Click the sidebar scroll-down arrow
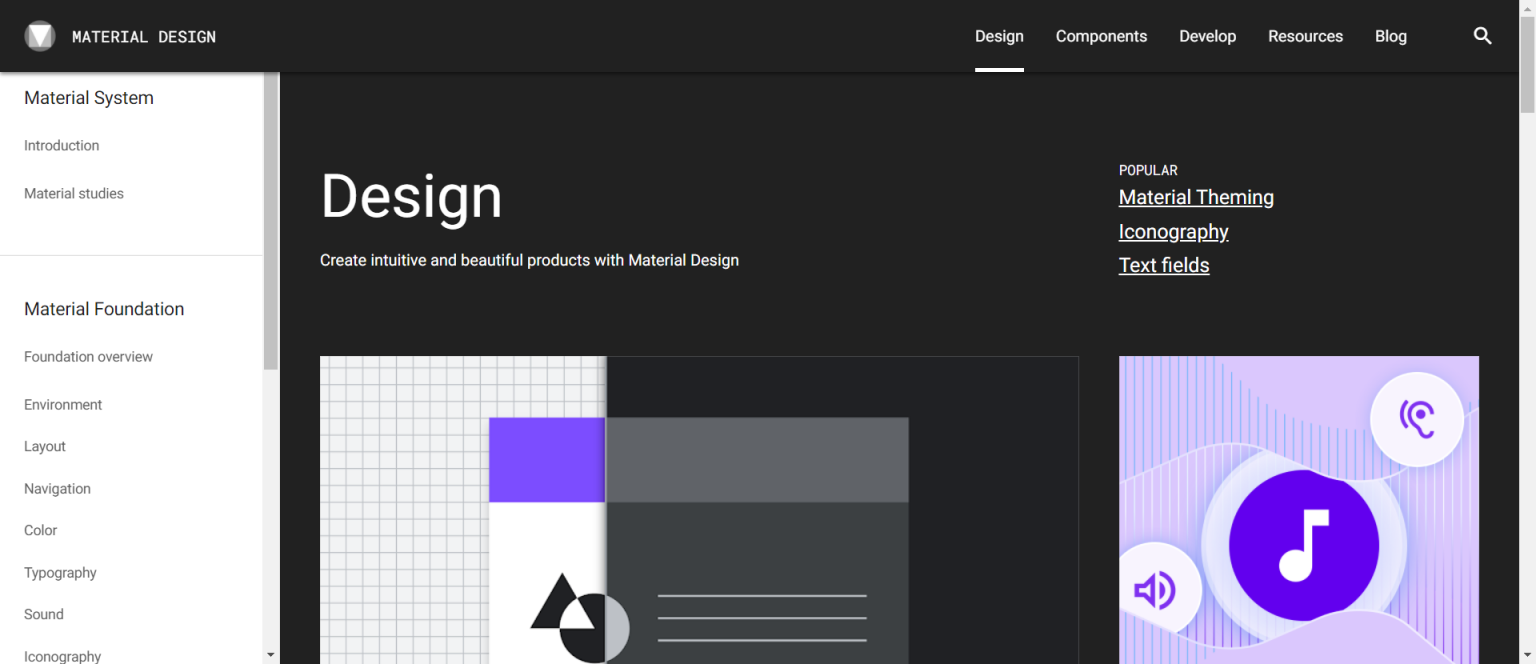The height and width of the screenshot is (664, 1536). point(271,655)
